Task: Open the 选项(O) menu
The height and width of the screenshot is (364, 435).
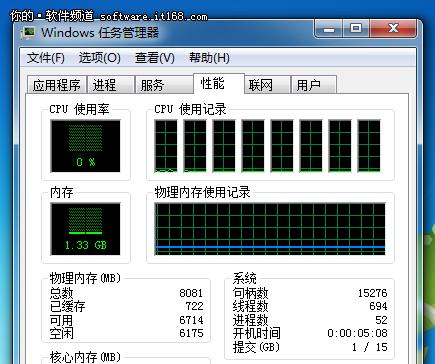Action: point(99,58)
